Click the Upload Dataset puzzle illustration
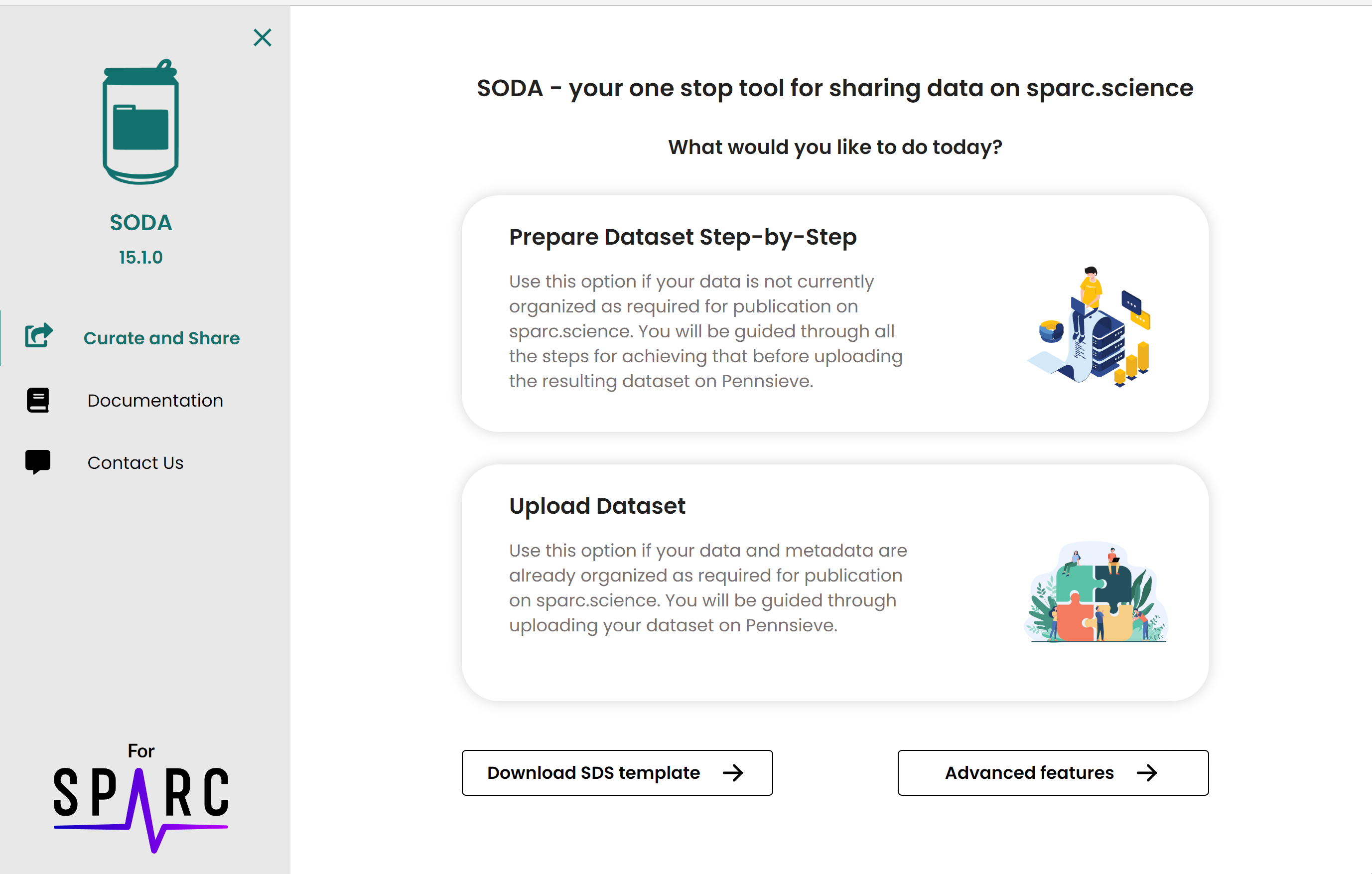Screen dimensions: 1372x874 (1096, 592)
